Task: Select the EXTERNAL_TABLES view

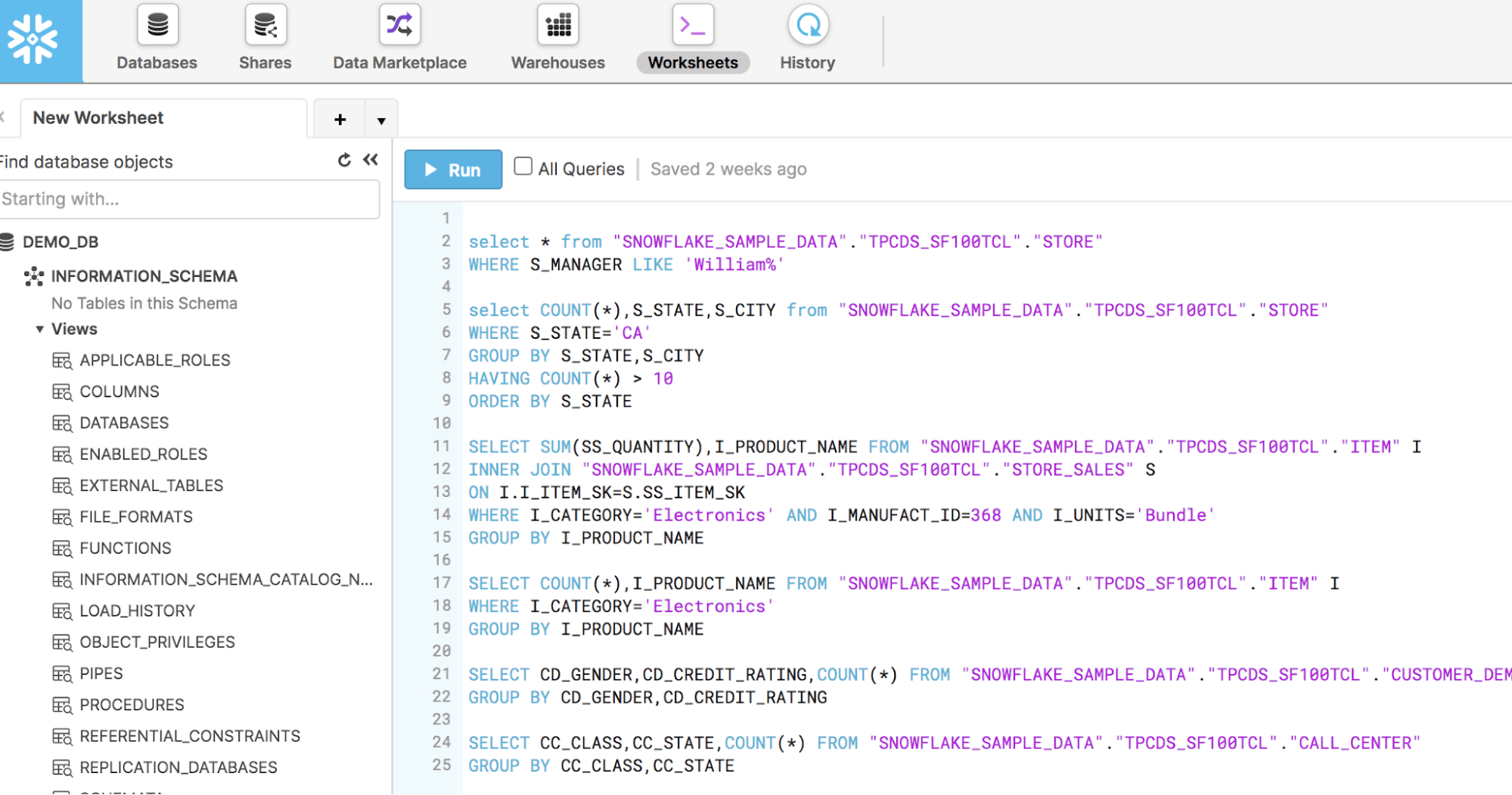Action: tap(151, 486)
